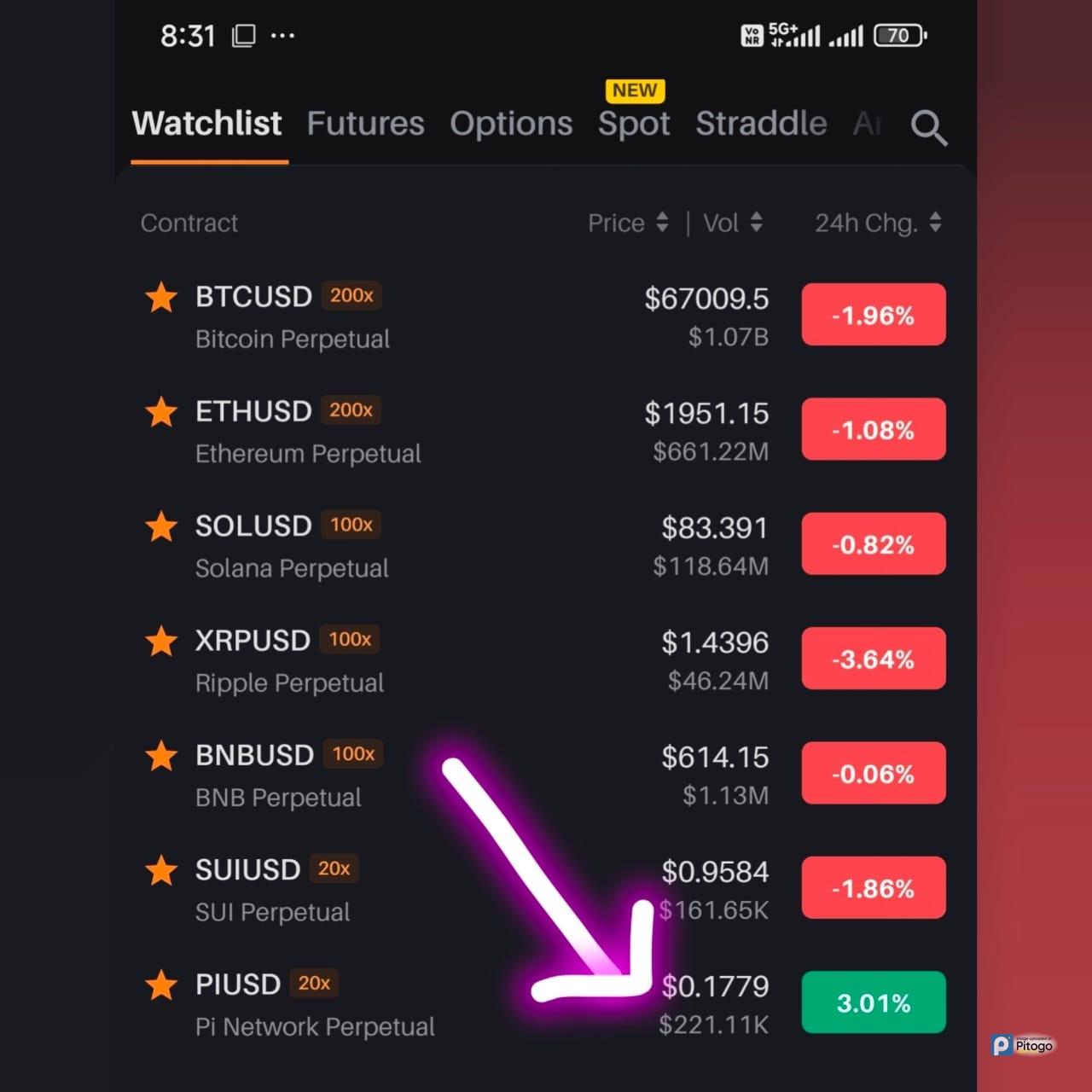Tap the XRPUSD star icon

tap(161, 641)
